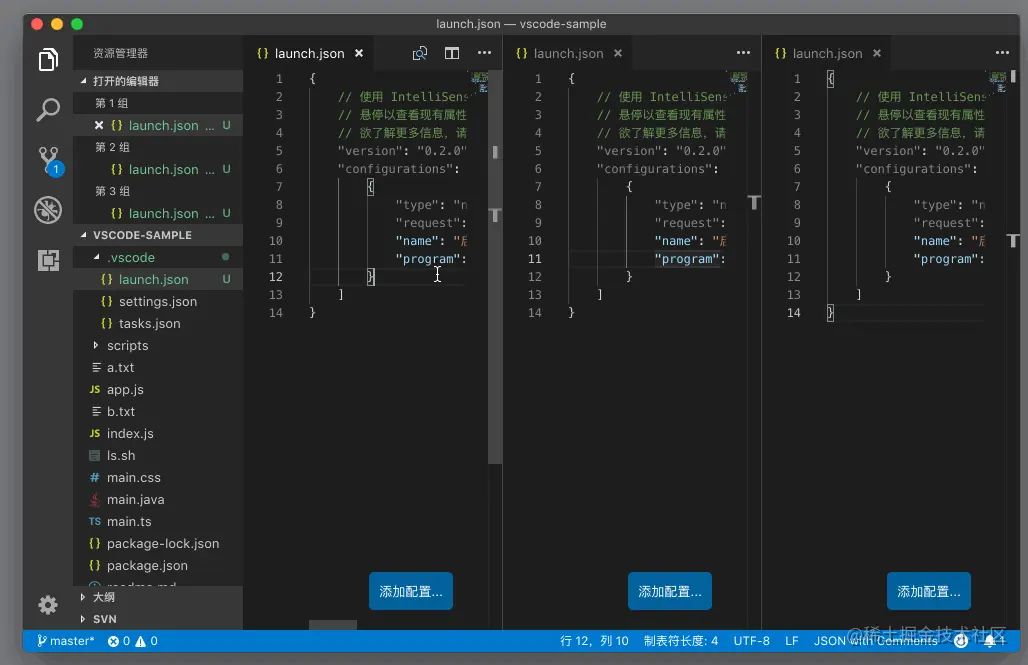Open a.txt in file tree

pos(158,367)
